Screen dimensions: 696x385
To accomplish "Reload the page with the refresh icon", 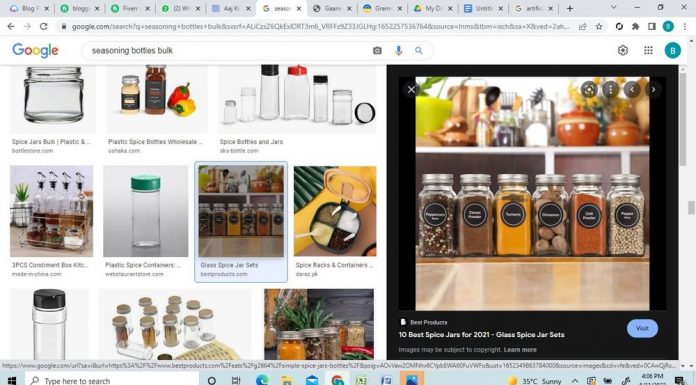I will tap(44, 27).
